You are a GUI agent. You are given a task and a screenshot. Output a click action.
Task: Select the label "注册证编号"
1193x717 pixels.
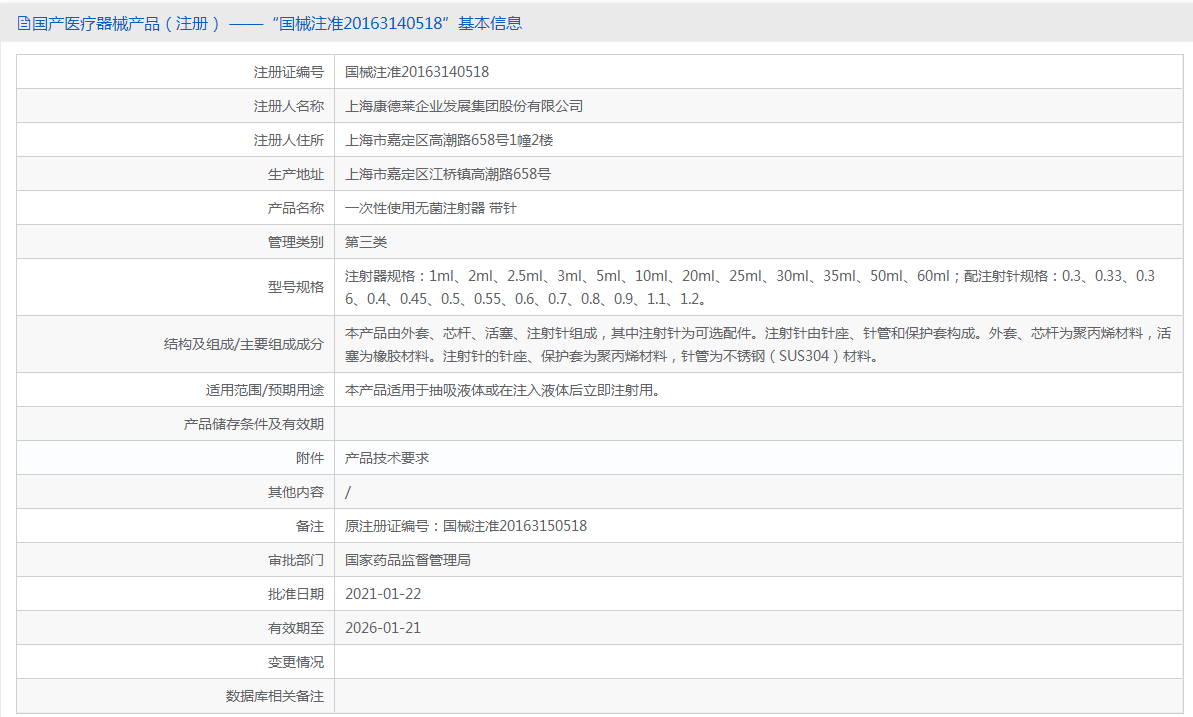click(x=288, y=72)
